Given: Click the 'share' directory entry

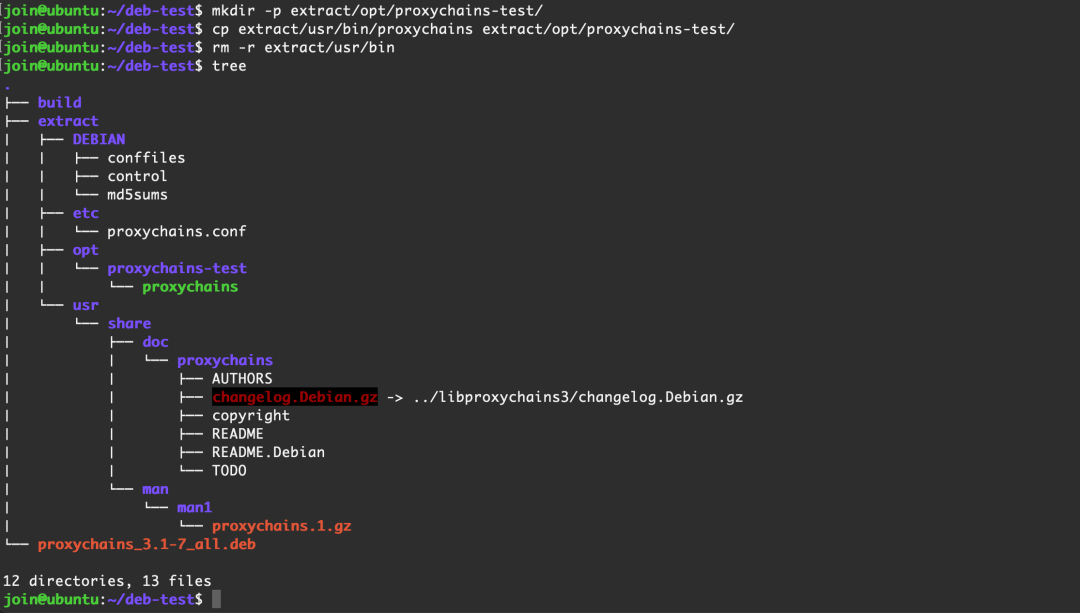Looking at the screenshot, I should pos(129,323).
